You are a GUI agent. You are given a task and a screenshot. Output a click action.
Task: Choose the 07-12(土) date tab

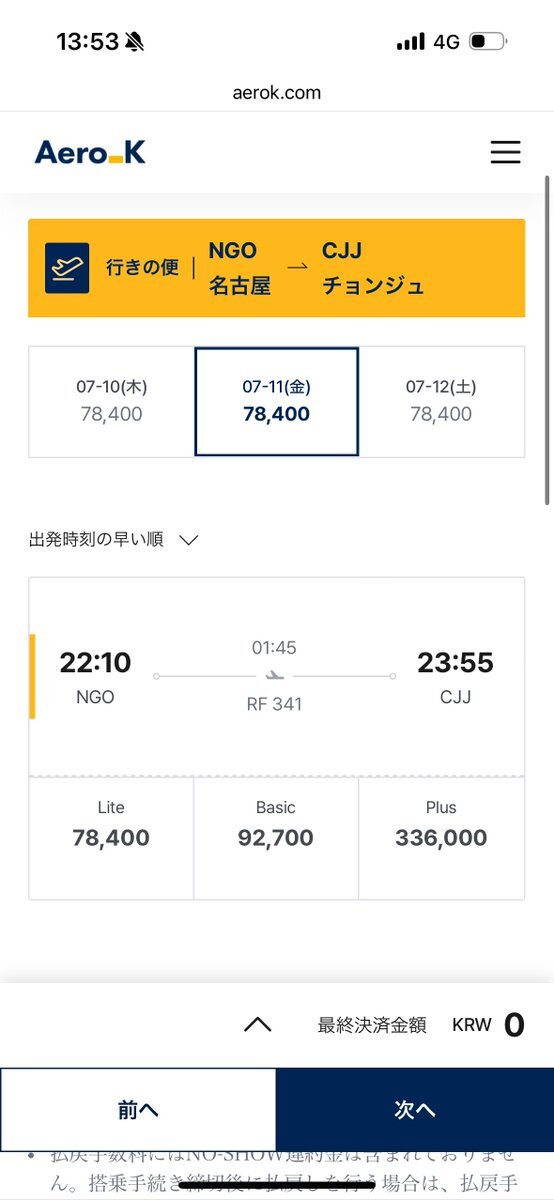441,401
